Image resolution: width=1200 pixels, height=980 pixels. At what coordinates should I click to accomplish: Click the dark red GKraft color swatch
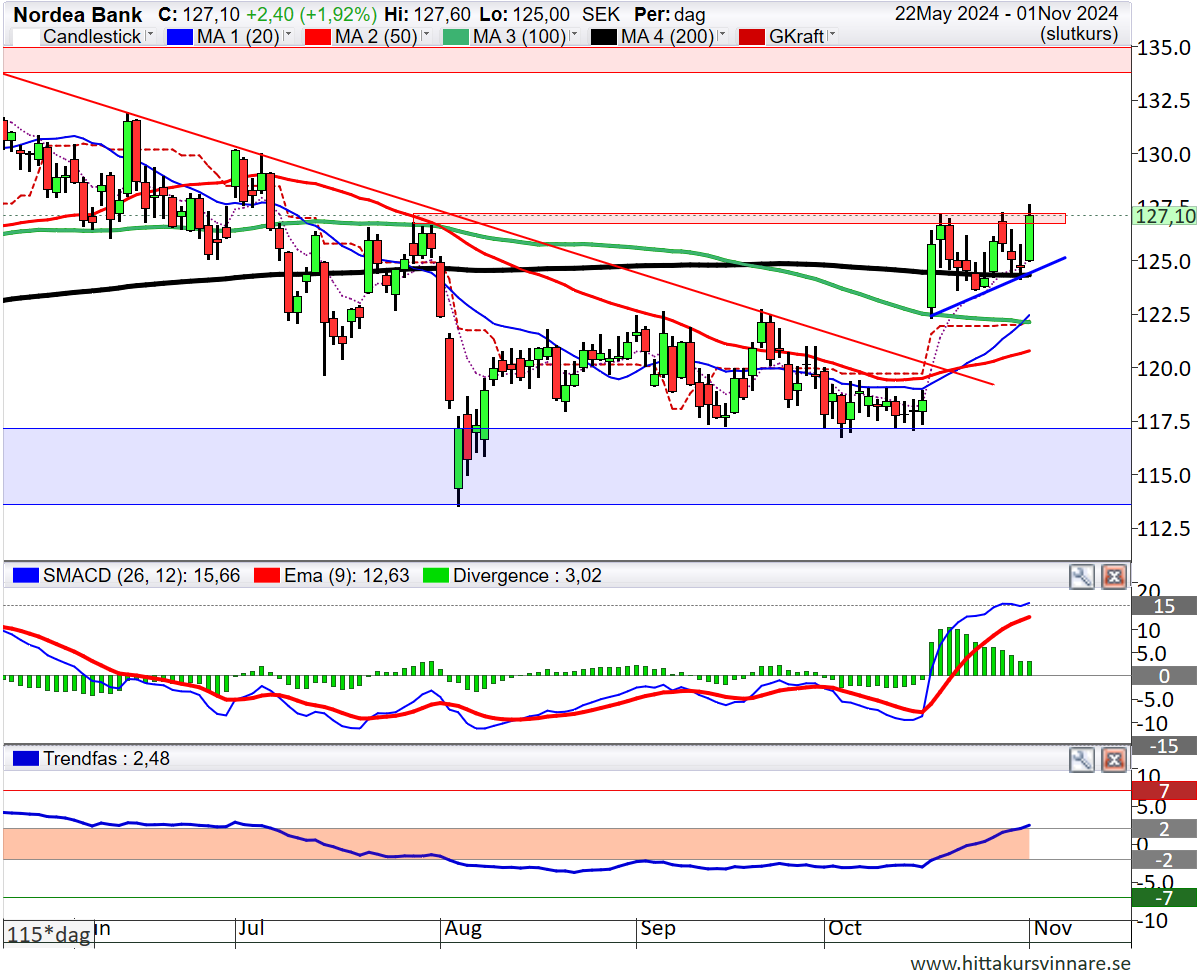pos(752,37)
